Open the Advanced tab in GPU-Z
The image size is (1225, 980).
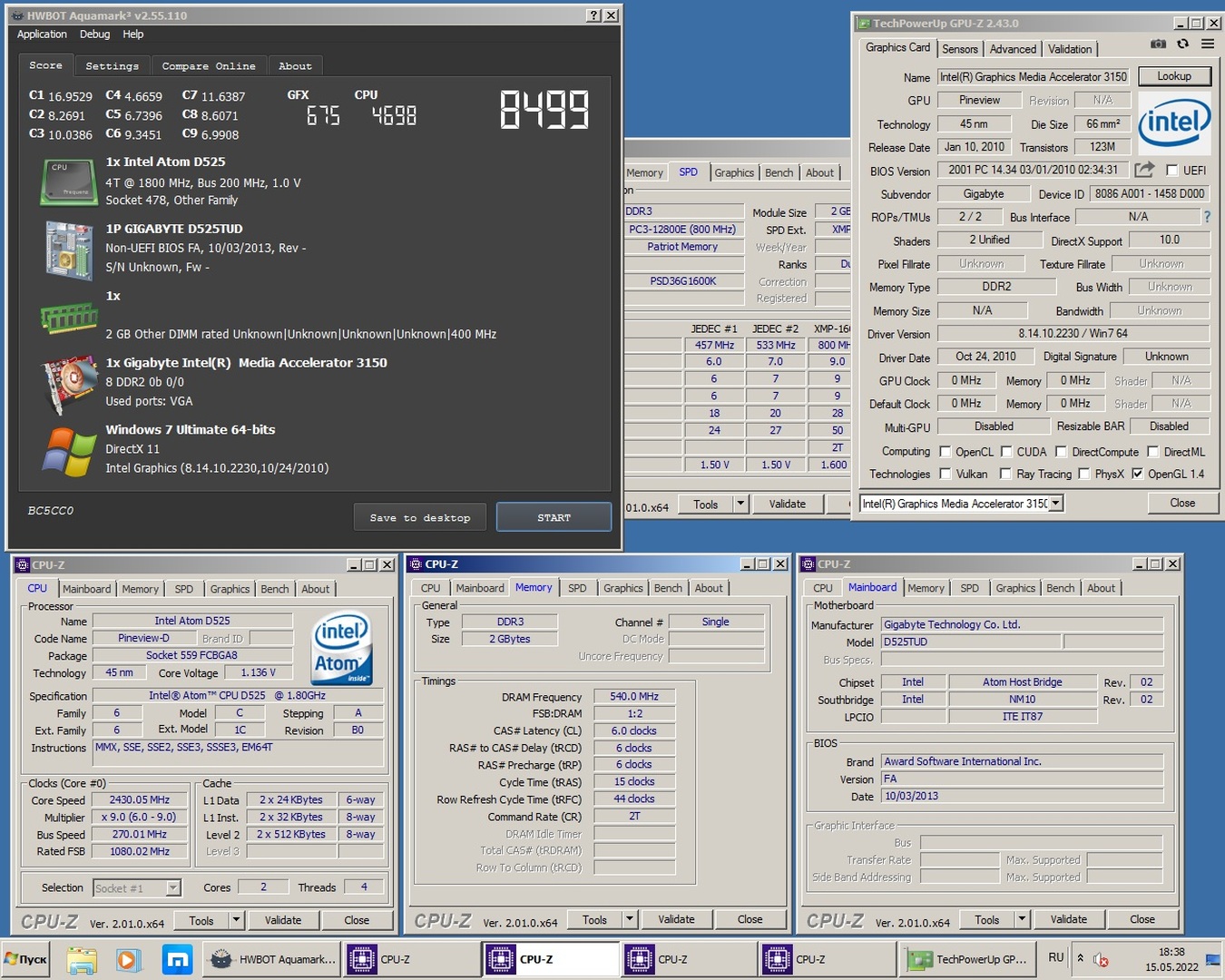coord(1013,49)
